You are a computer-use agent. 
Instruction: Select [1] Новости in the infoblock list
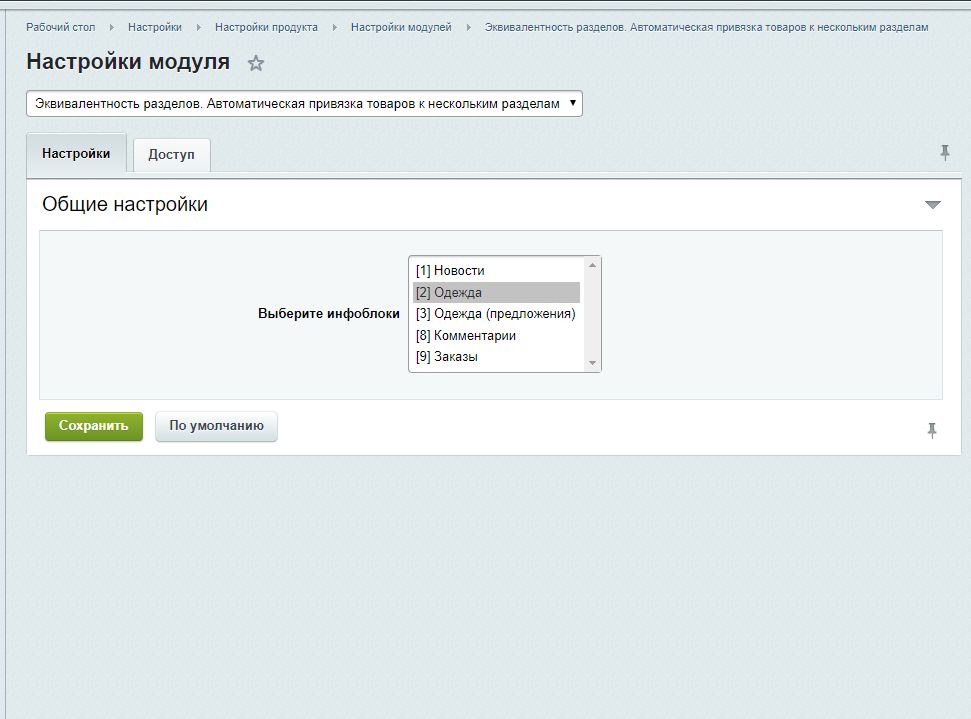(450, 271)
